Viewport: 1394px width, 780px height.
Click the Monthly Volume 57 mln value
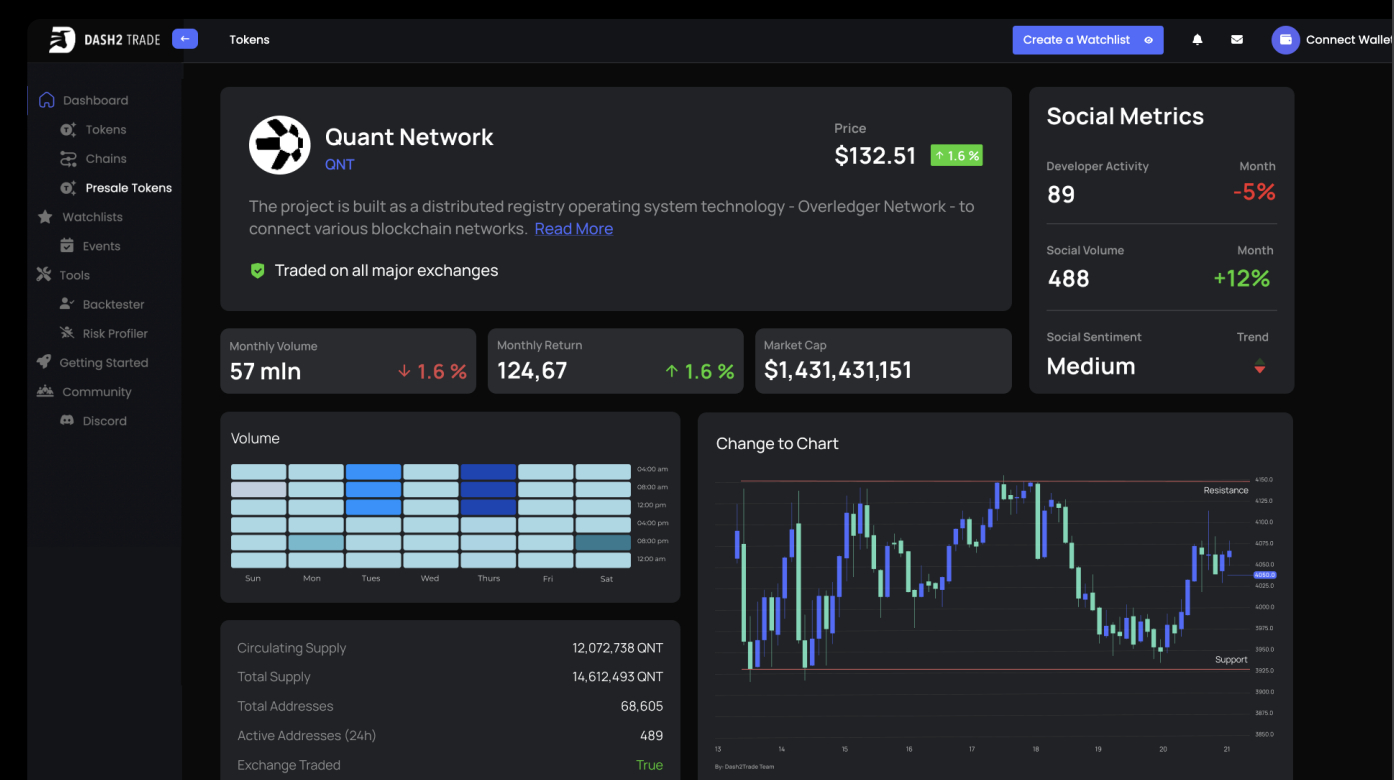[x=265, y=372]
